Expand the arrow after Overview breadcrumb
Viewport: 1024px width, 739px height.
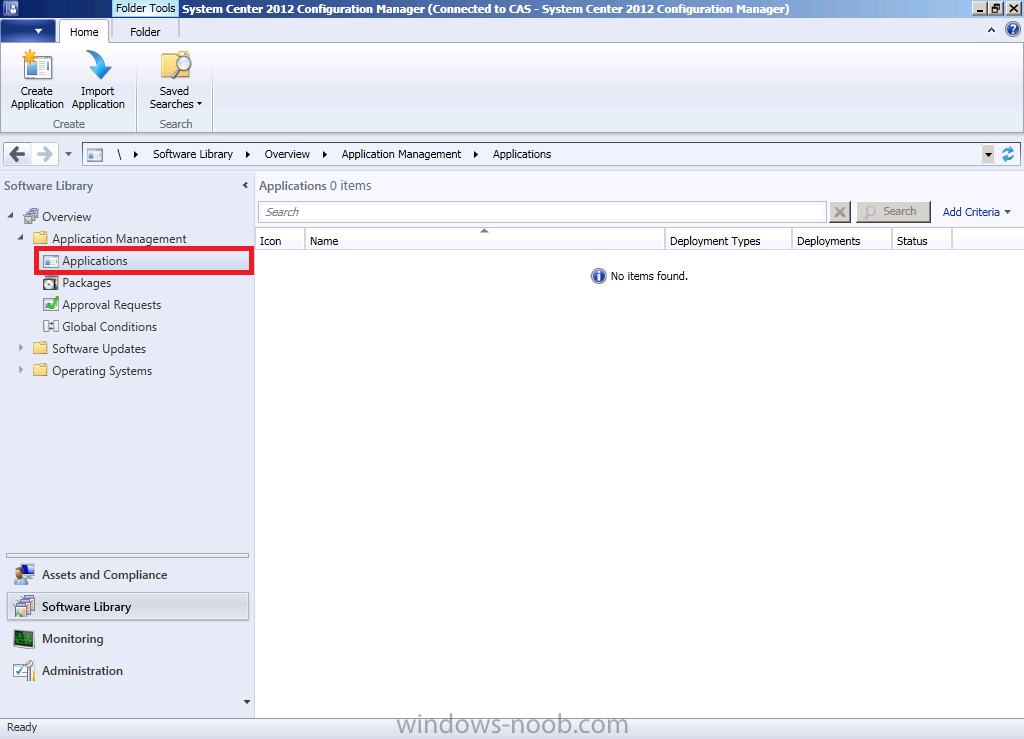[325, 155]
